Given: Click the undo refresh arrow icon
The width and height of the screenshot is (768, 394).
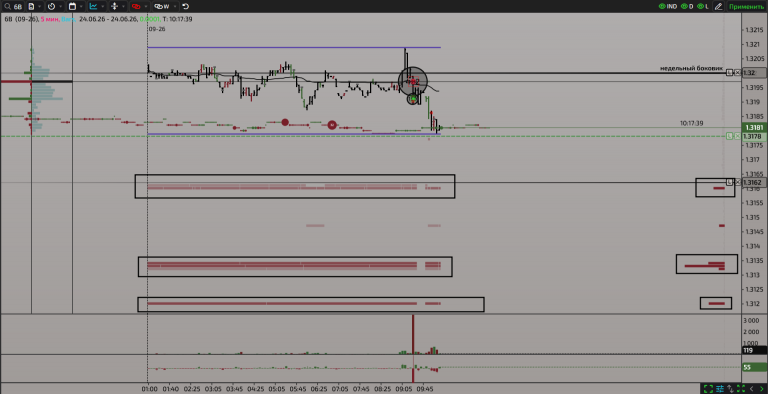Looking at the screenshot, I should point(186,6).
